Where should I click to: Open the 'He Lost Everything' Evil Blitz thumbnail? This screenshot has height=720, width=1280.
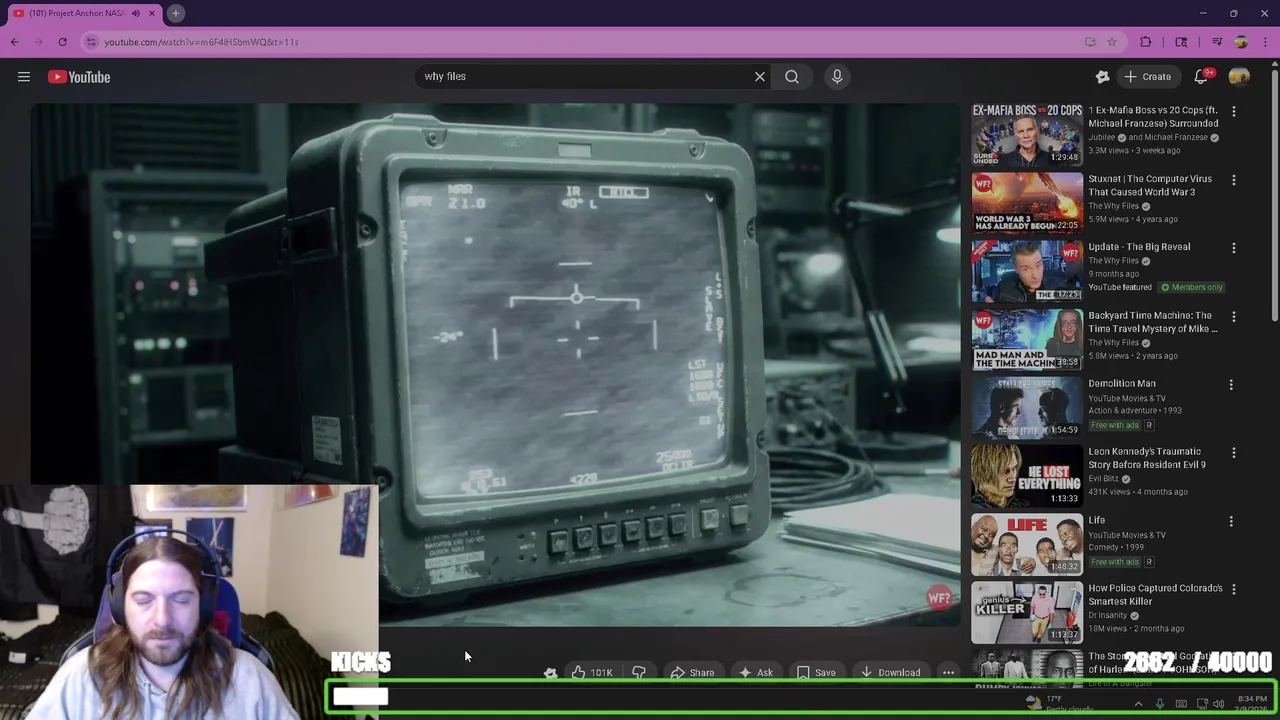click(1027, 476)
